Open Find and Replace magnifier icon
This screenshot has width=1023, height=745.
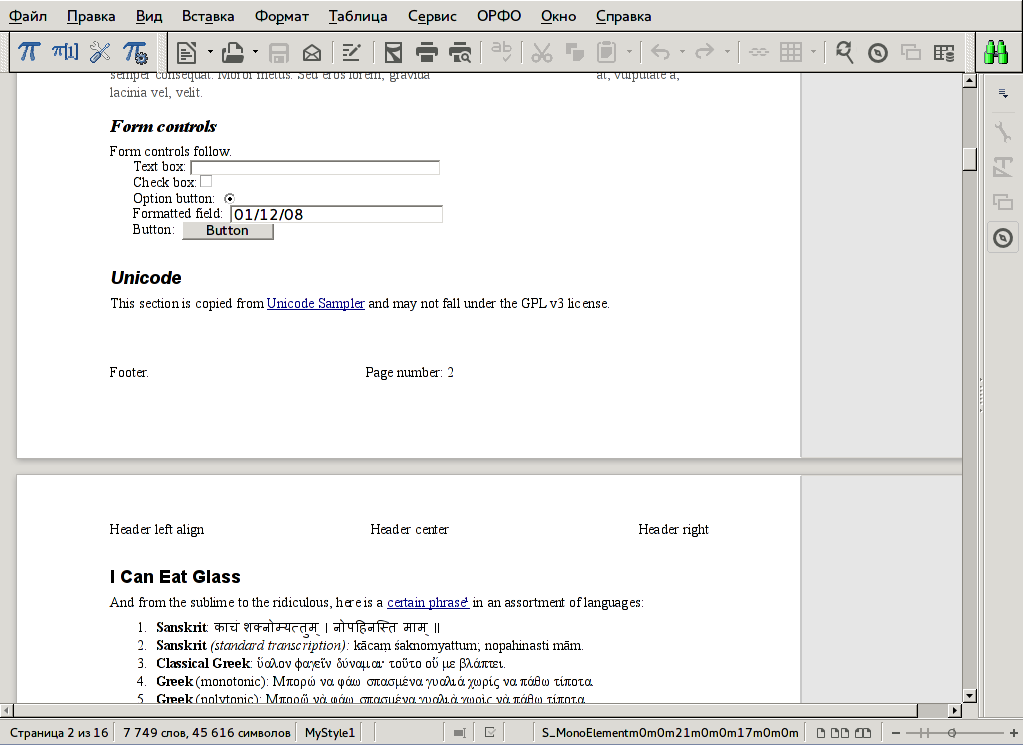click(x=844, y=52)
